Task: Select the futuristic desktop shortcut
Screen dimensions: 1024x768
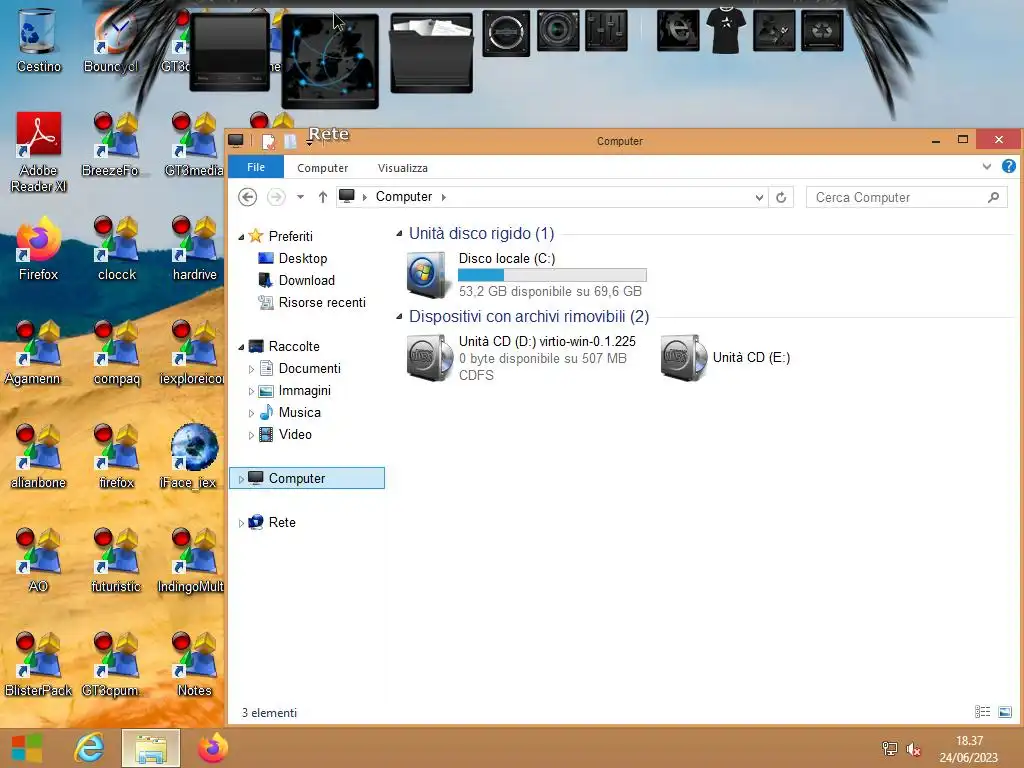Action: [x=116, y=561]
